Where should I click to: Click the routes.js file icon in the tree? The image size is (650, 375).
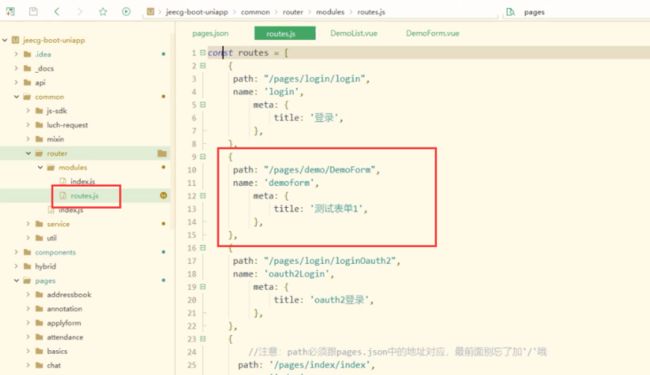(x=63, y=195)
